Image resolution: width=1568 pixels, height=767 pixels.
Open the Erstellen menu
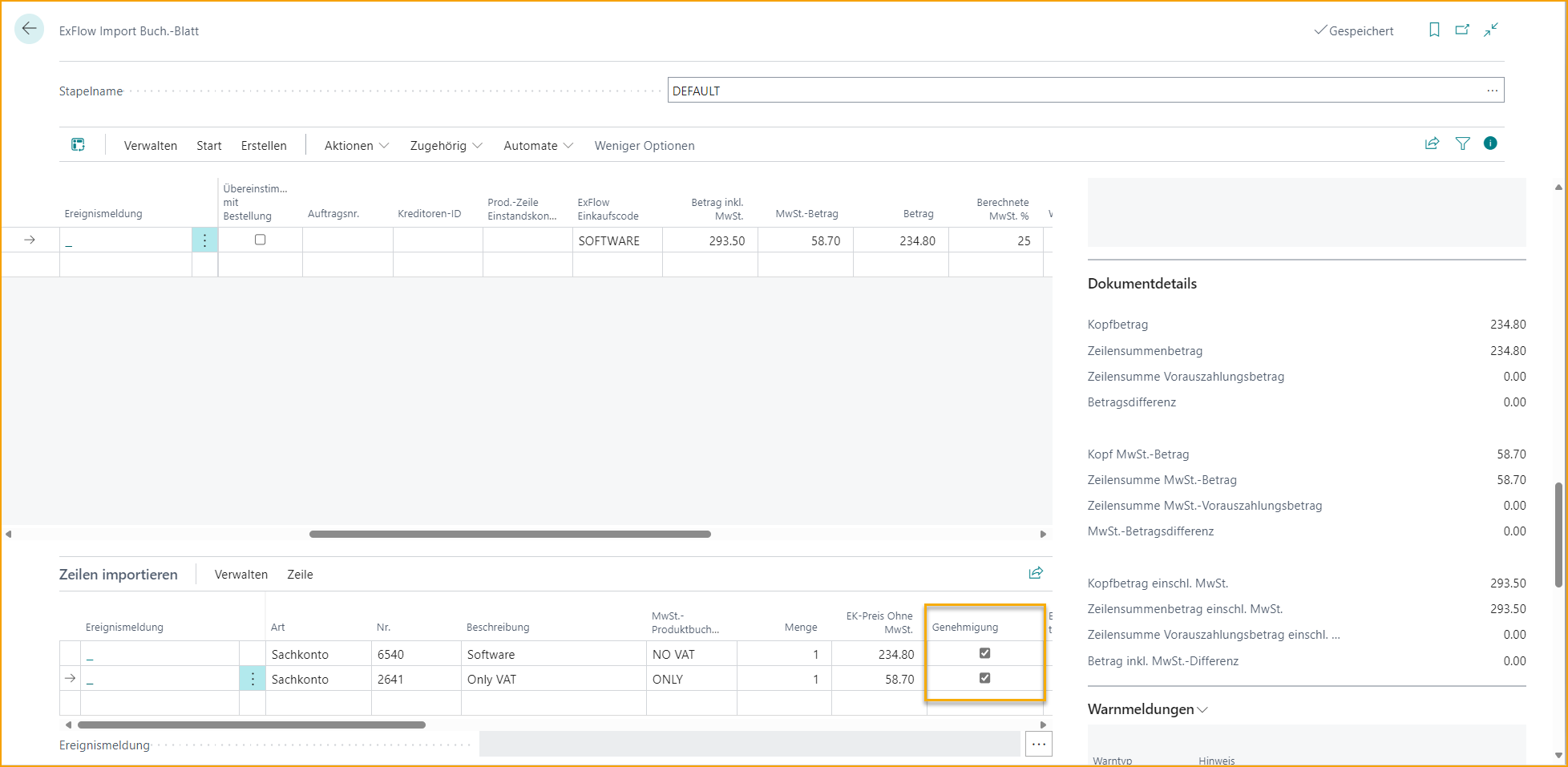[264, 145]
